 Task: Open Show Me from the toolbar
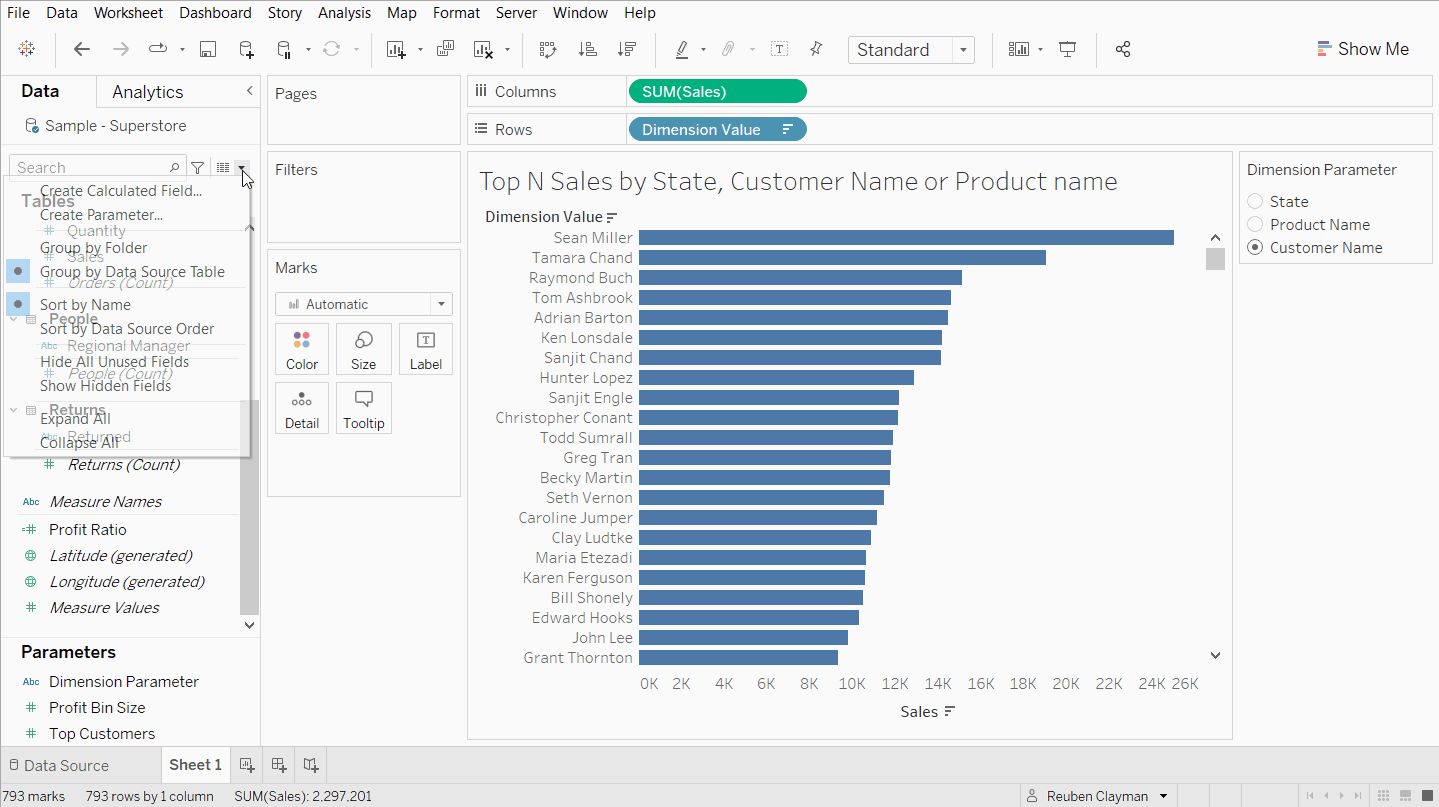pos(1363,48)
